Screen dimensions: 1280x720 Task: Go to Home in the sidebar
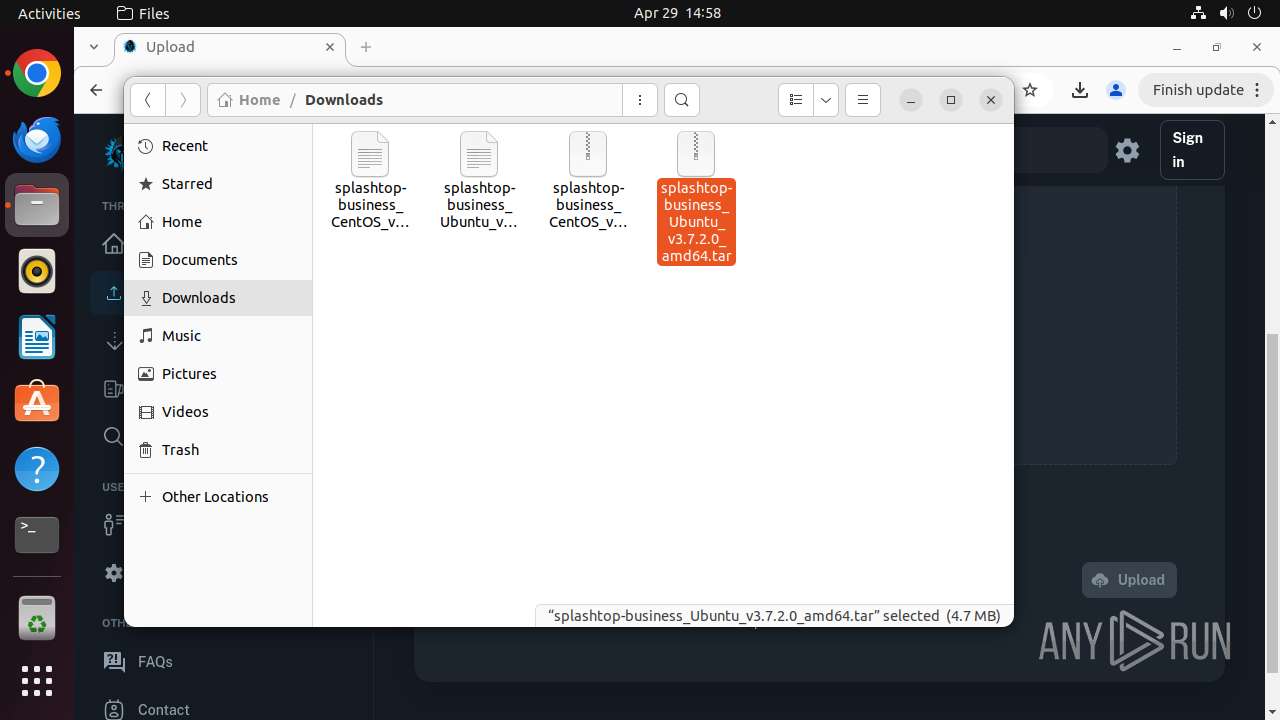(x=218, y=222)
